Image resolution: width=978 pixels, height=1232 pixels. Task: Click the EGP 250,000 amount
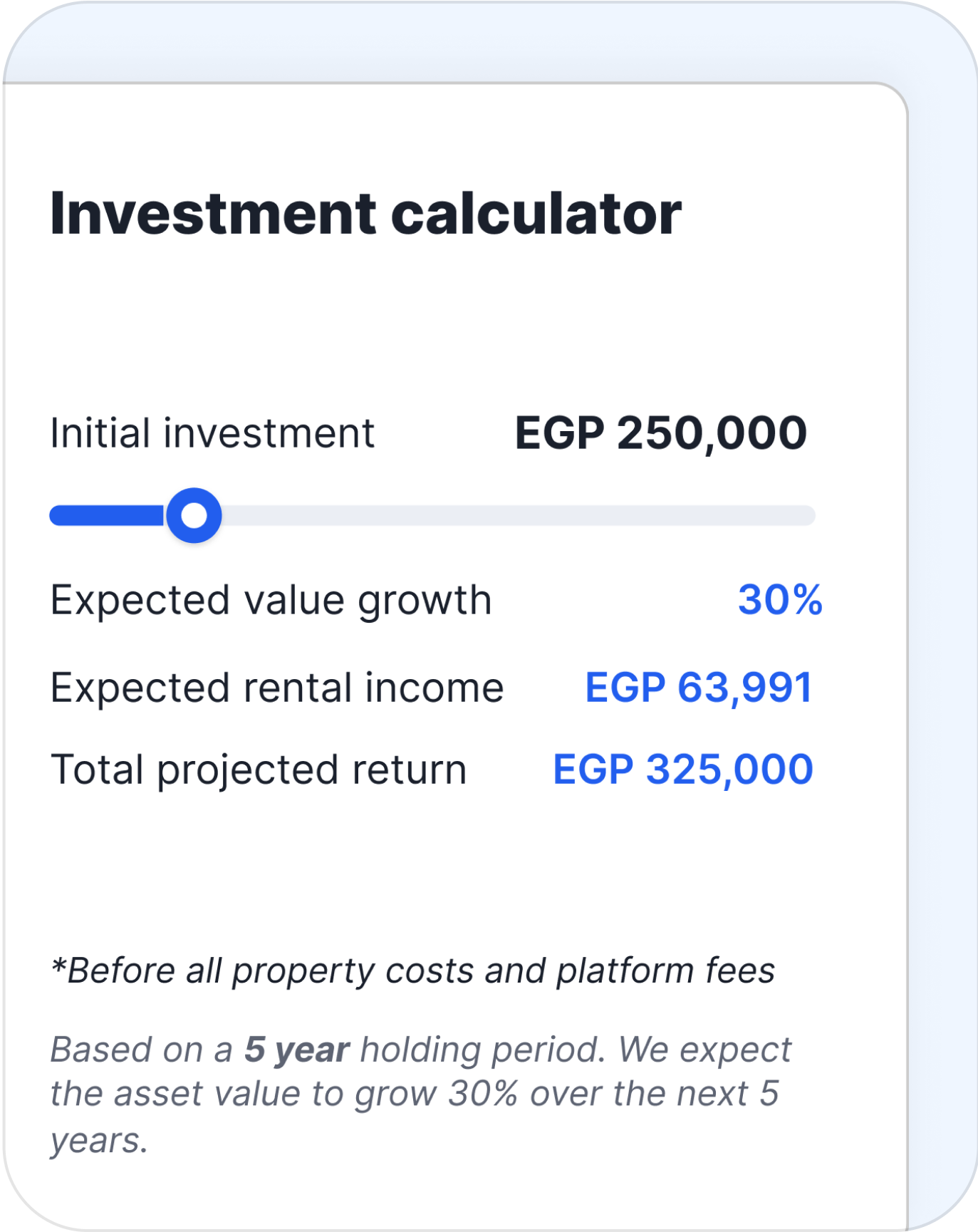(660, 433)
